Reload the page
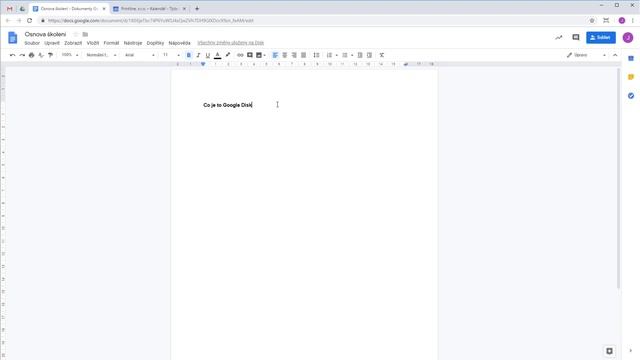Image resolution: width=640 pixels, height=360 pixels. [29, 20]
